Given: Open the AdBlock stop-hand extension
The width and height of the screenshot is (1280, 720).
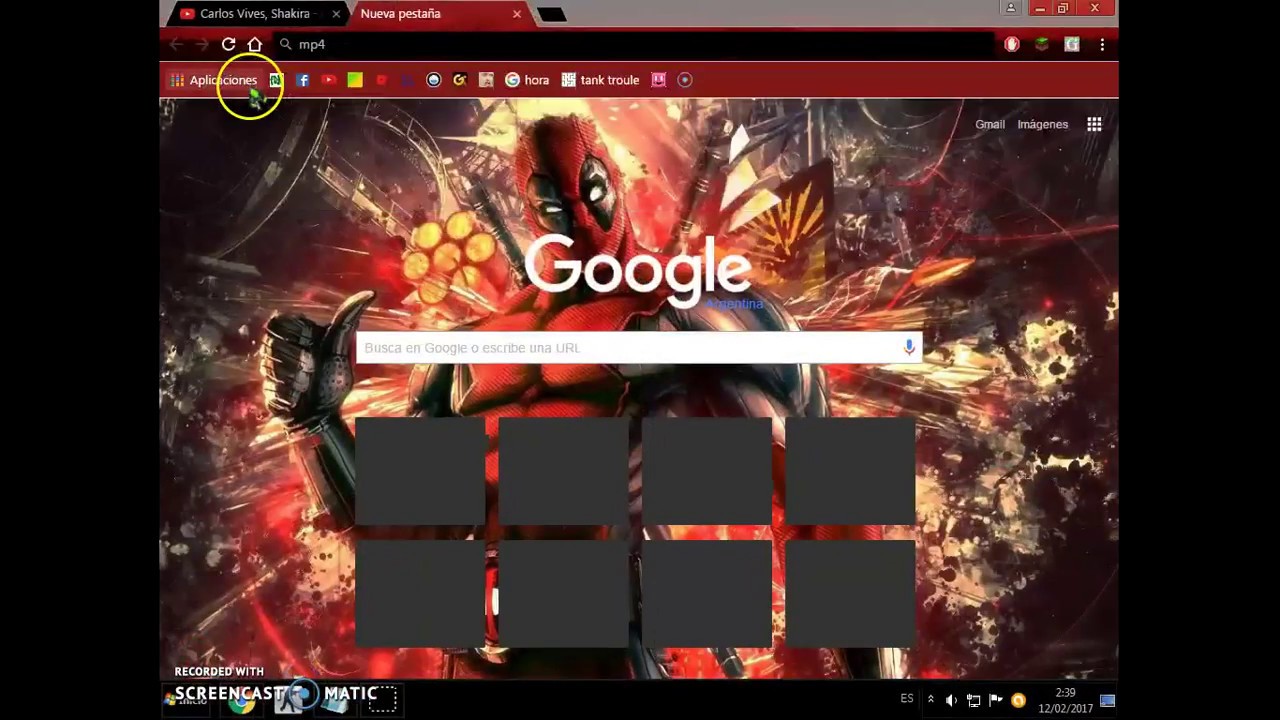Looking at the screenshot, I should pyautogui.click(x=1012, y=44).
